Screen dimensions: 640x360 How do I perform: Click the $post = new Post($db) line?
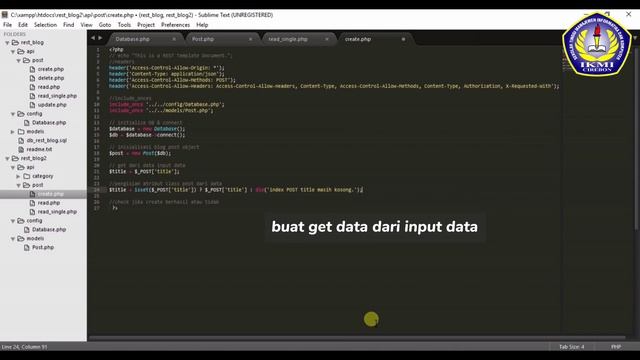point(140,153)
